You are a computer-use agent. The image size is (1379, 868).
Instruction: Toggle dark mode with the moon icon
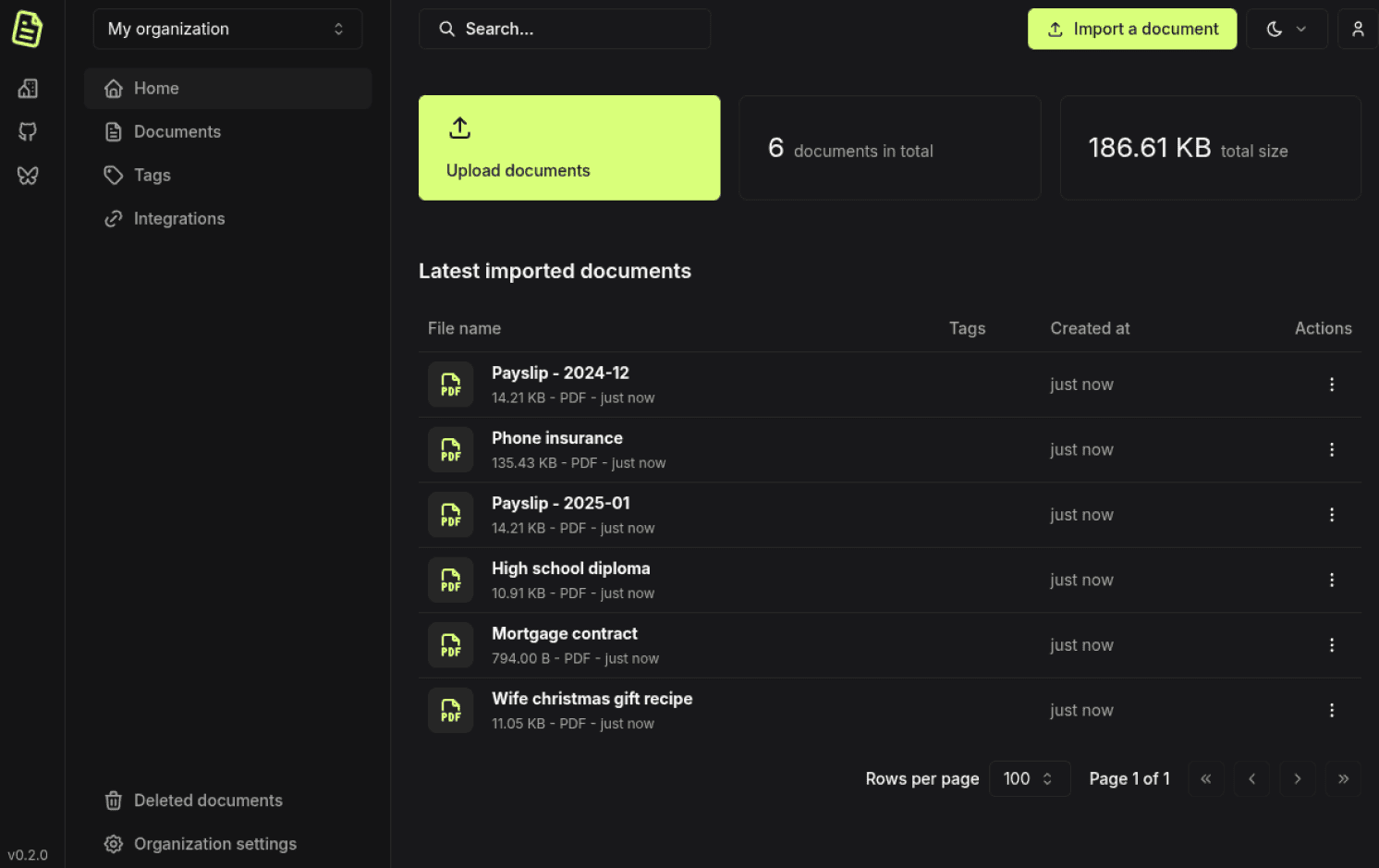1274,29
